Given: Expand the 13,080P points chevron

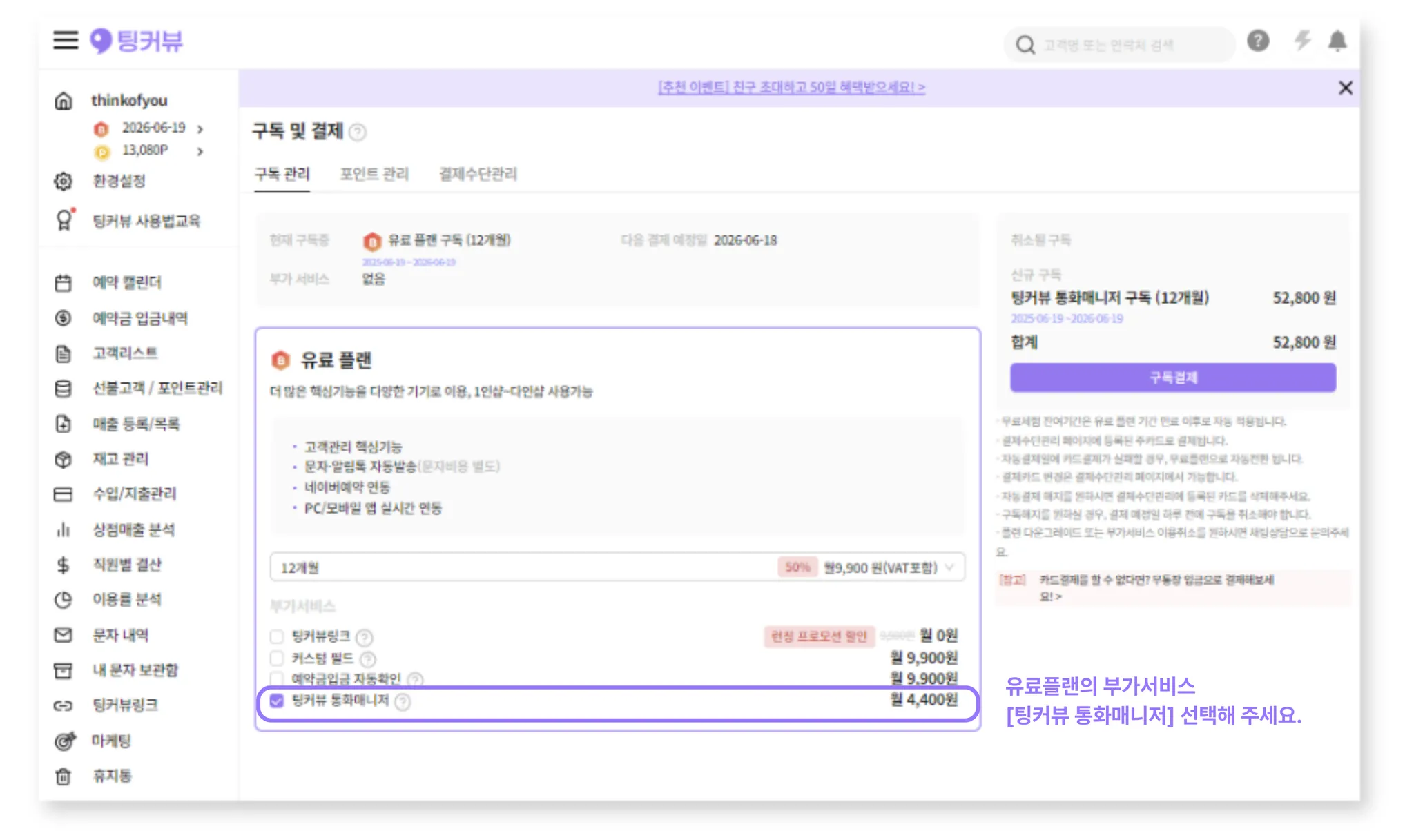Looking at the screenshot, I should coord(200,151).
